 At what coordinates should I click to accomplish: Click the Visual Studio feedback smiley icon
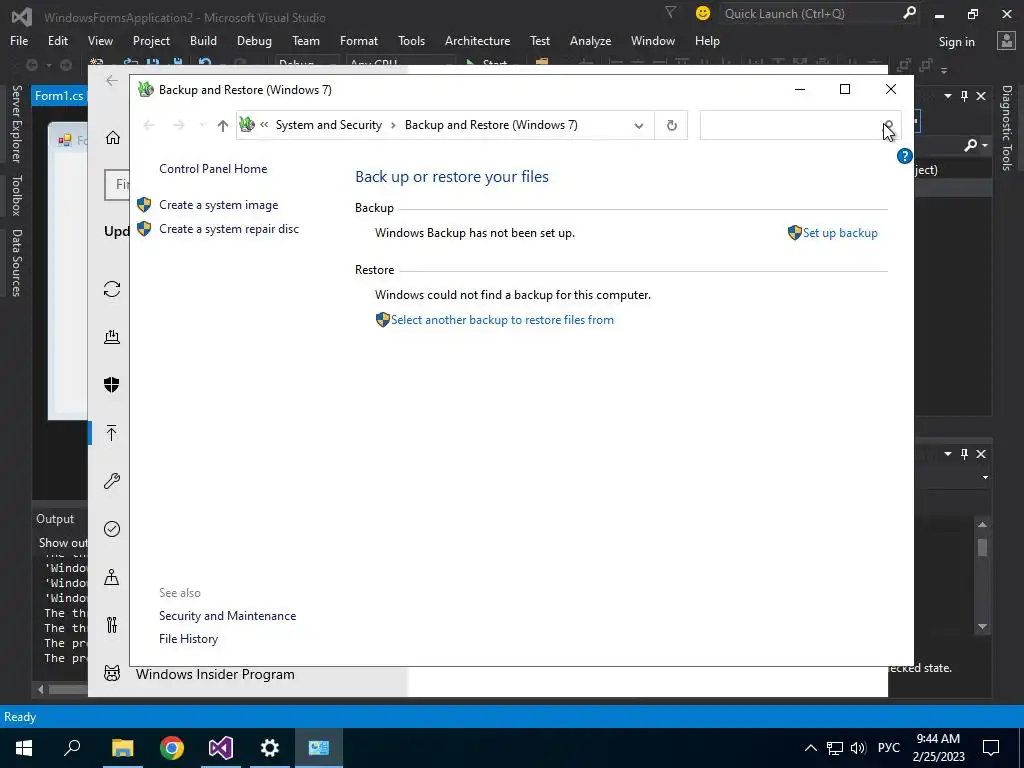(703, 13)
